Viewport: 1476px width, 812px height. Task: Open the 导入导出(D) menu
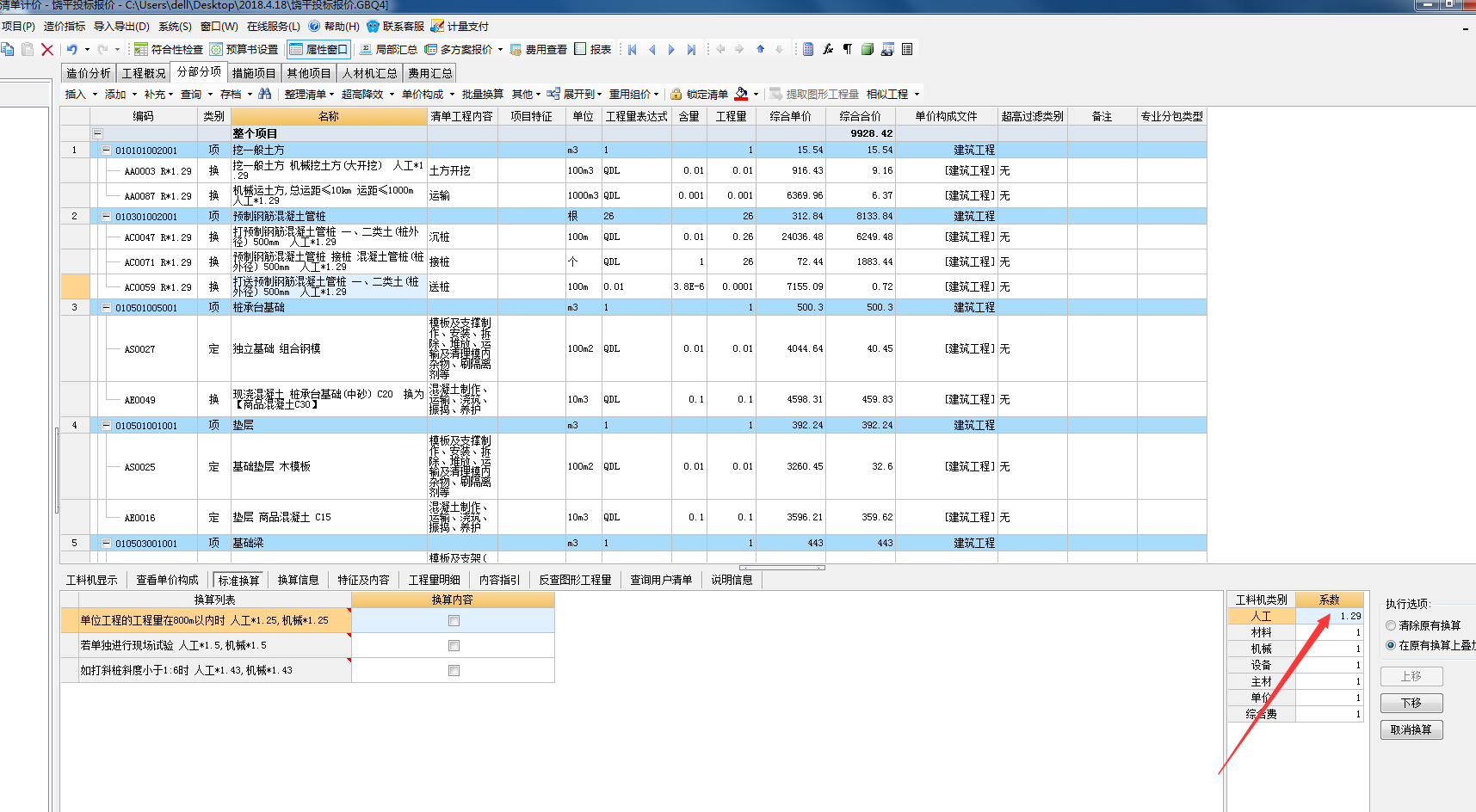[x=121, y=27]
